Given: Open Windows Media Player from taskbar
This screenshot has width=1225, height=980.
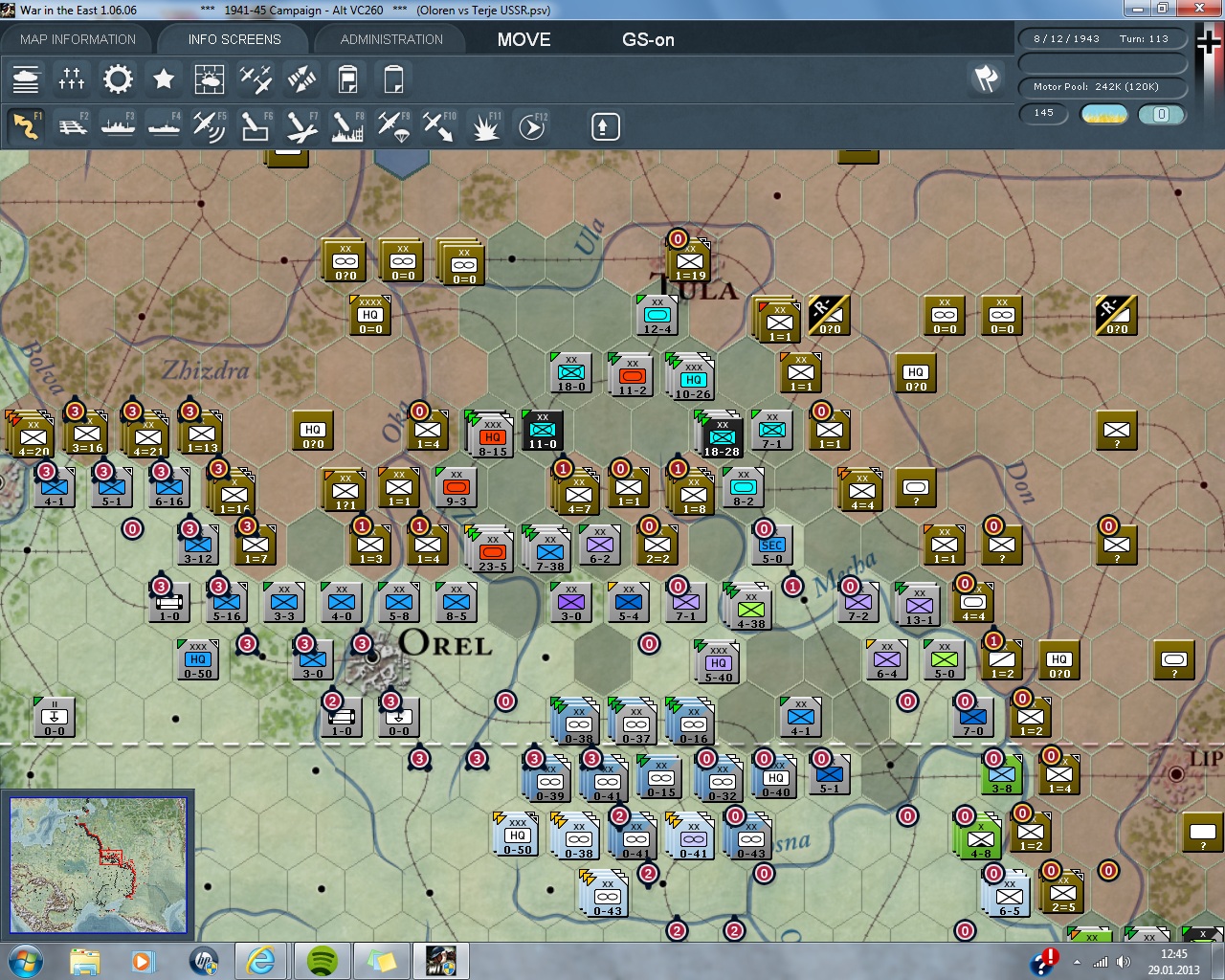Looking at the screenshot, I should 143,961.
